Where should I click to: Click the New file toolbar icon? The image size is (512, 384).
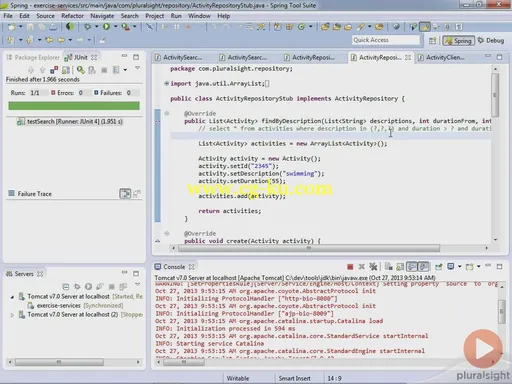(x=11, y=27)
